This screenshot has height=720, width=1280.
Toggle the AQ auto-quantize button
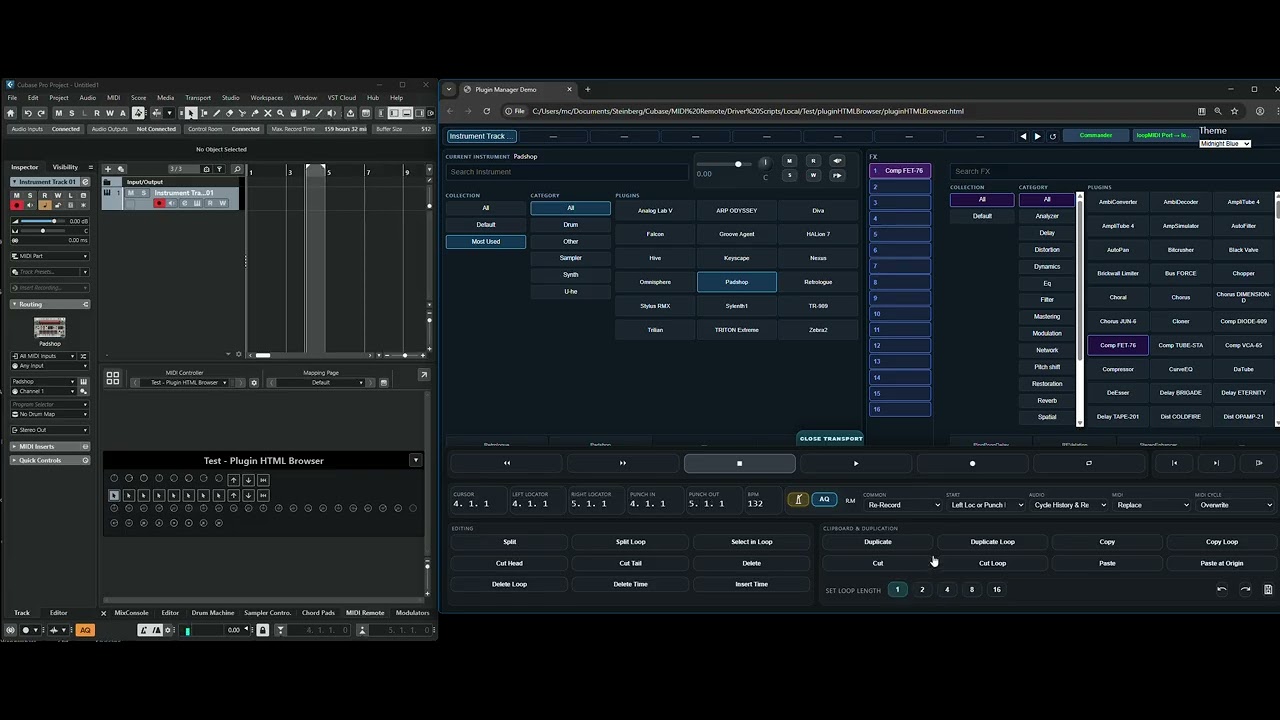point(824,500)
